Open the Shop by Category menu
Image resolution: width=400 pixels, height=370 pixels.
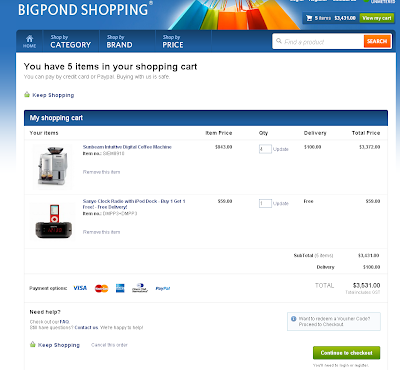pos(71,41)
